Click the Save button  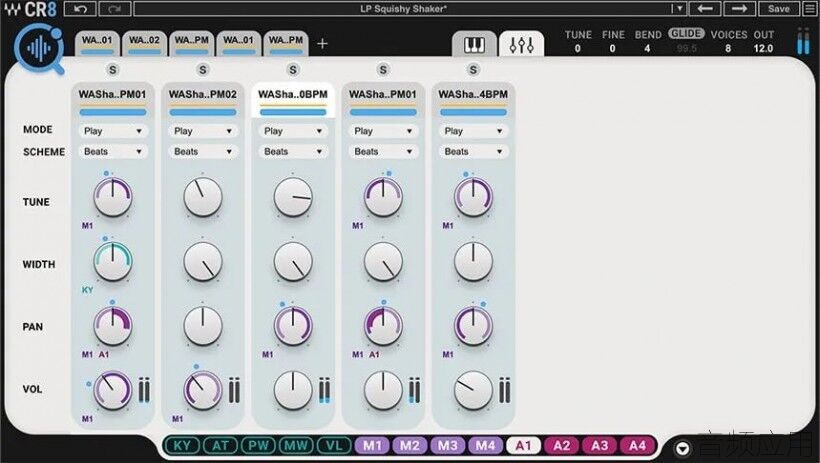779,9
